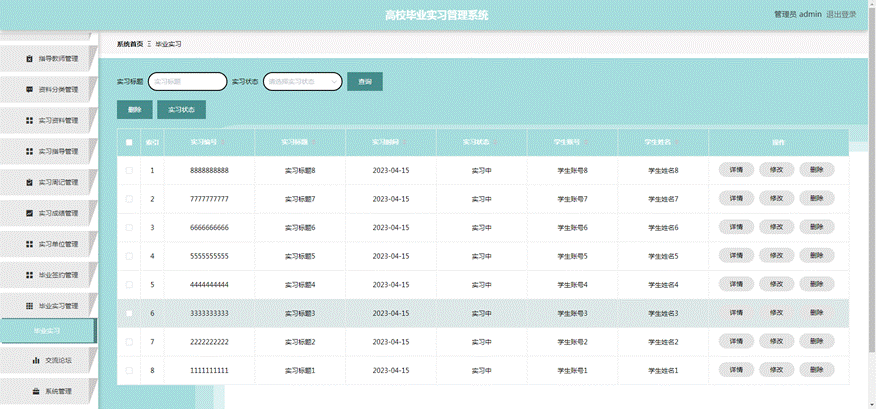Check the box for row 3333333333
876x409 pixels.
coord(129,313)
